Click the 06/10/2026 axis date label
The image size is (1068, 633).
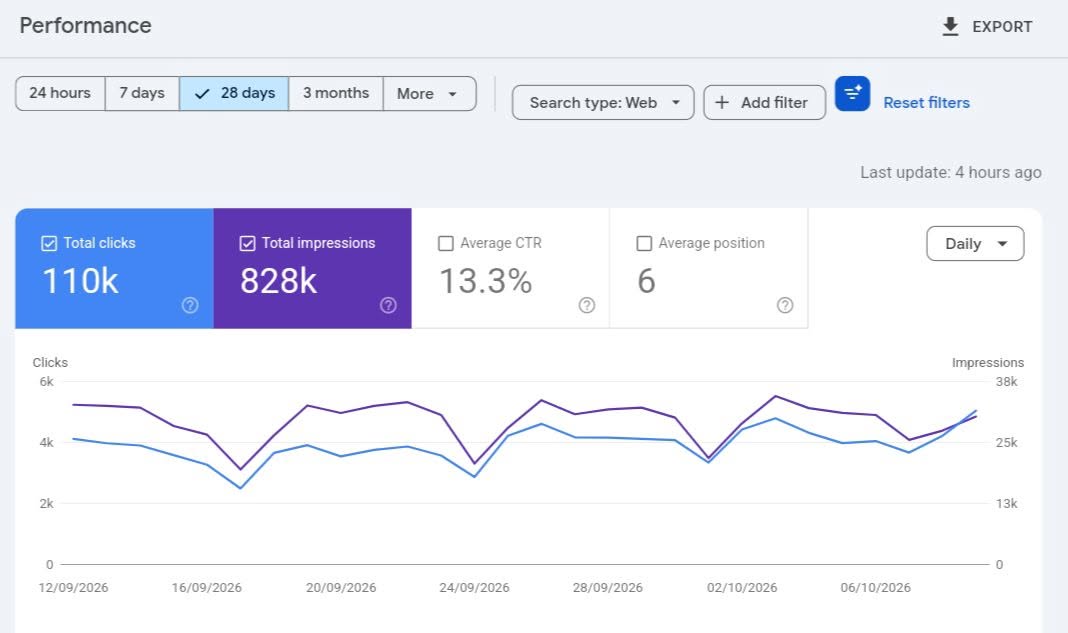pyautogui.click(x=875, y=587)
